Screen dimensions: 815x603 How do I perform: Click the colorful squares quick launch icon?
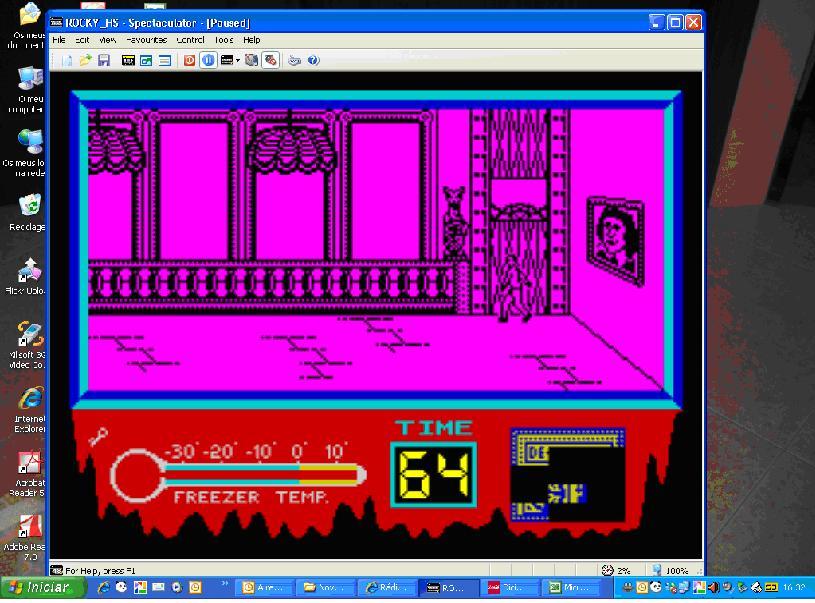[140, 587]
